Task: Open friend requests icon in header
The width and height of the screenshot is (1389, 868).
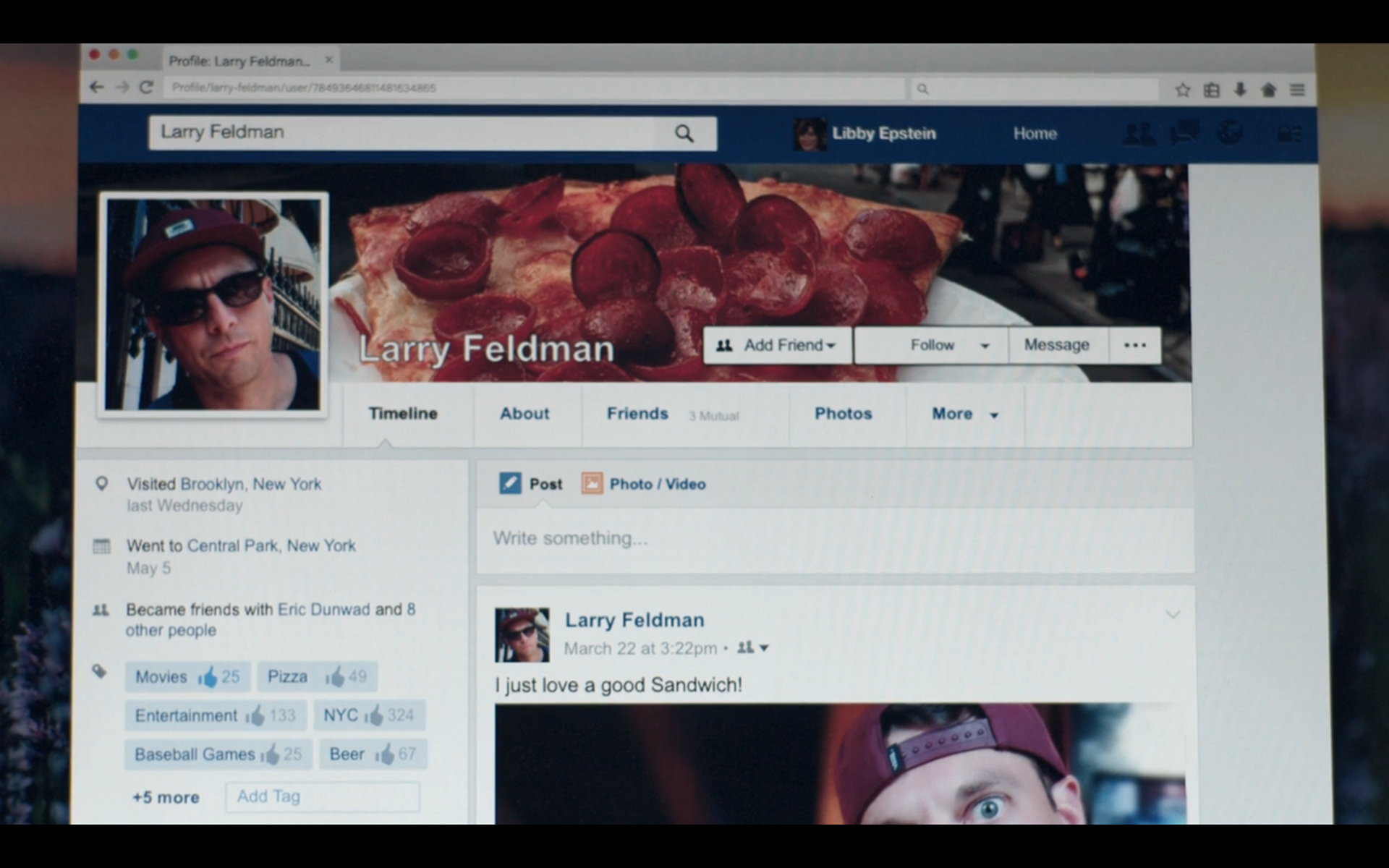Action: tap(1138, 134)
